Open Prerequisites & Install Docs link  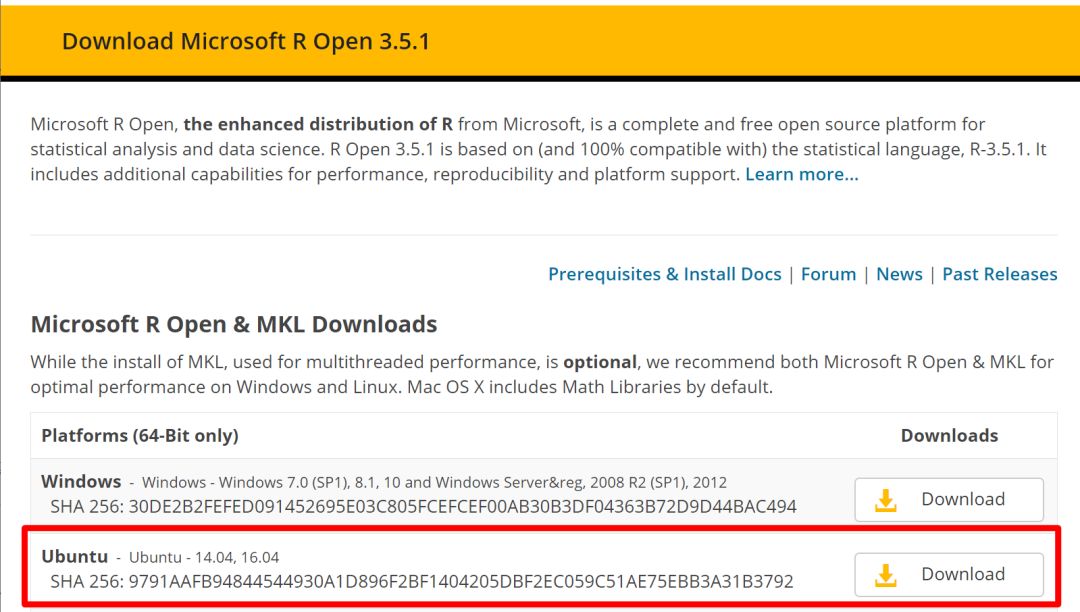[664, 274]
